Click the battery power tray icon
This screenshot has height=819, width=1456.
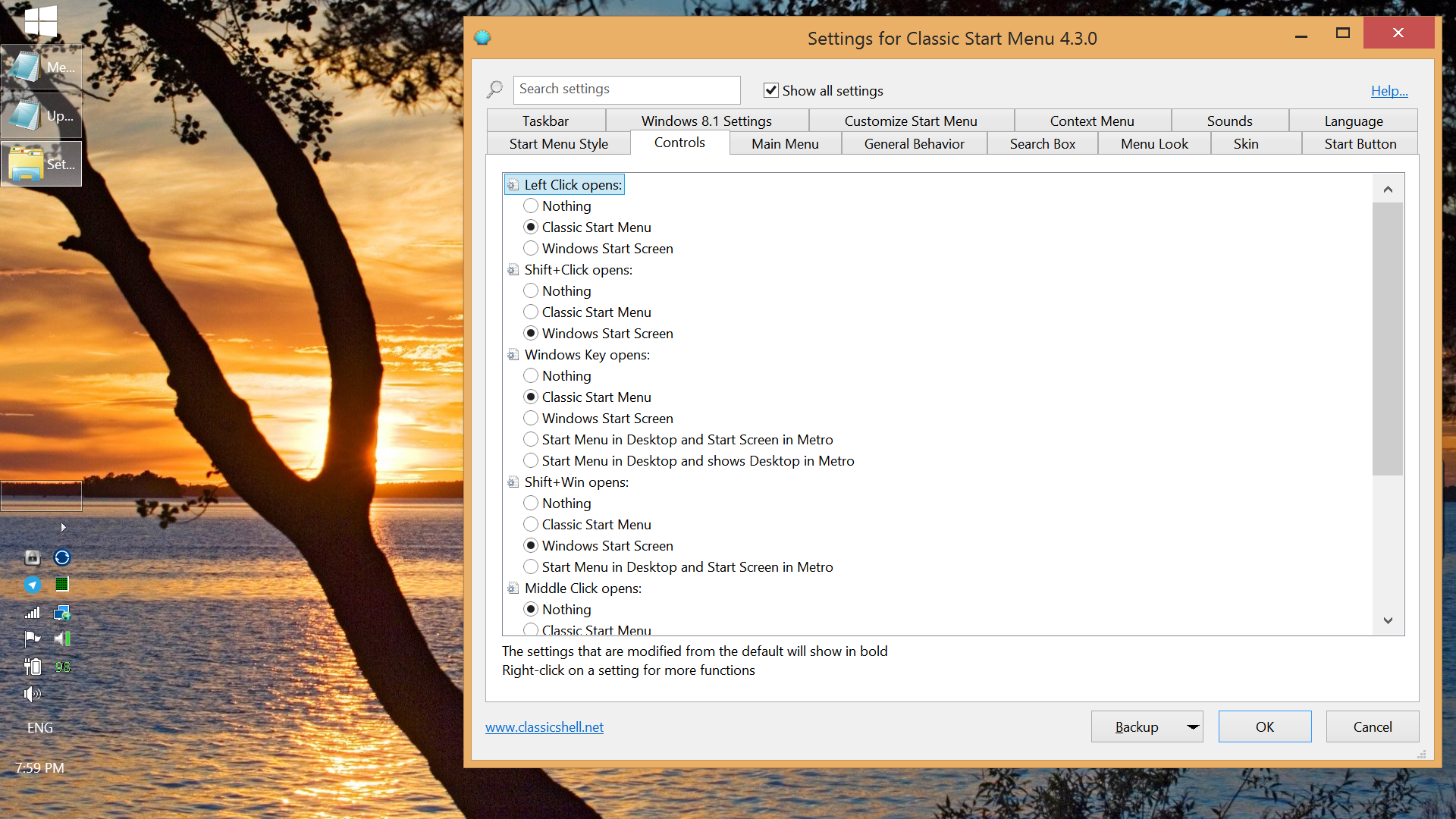[x=33, y=667]
